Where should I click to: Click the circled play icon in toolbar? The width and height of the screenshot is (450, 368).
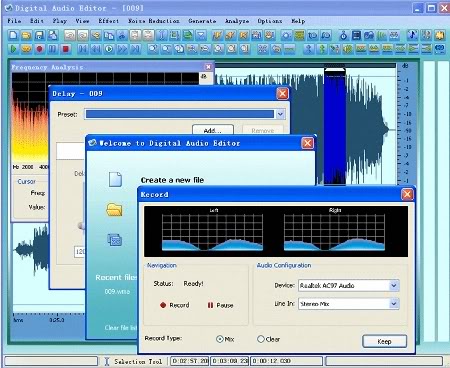109,49
